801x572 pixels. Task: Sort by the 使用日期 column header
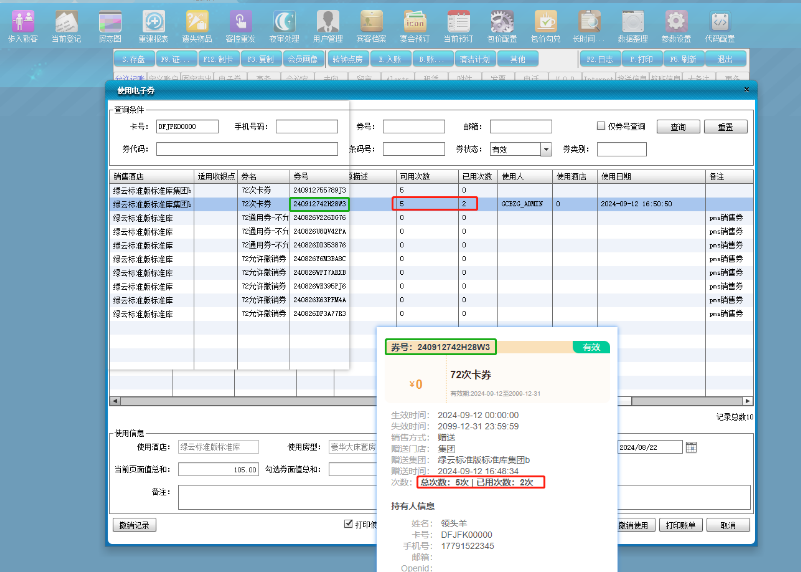(x=651, y=176)
